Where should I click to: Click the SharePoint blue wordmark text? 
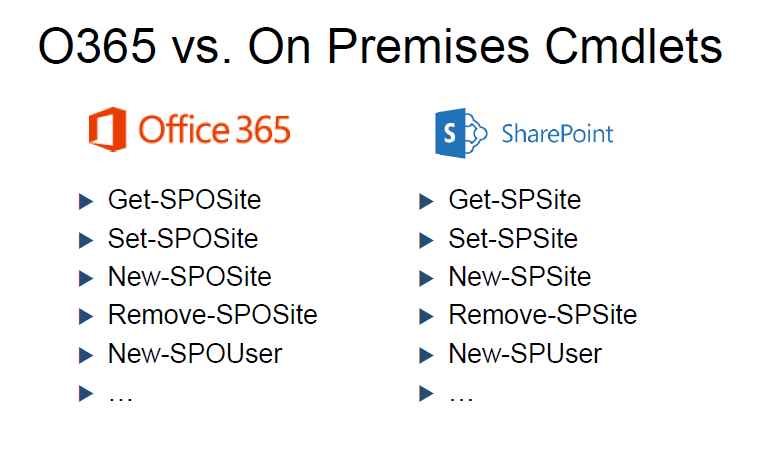pos(557,134)
